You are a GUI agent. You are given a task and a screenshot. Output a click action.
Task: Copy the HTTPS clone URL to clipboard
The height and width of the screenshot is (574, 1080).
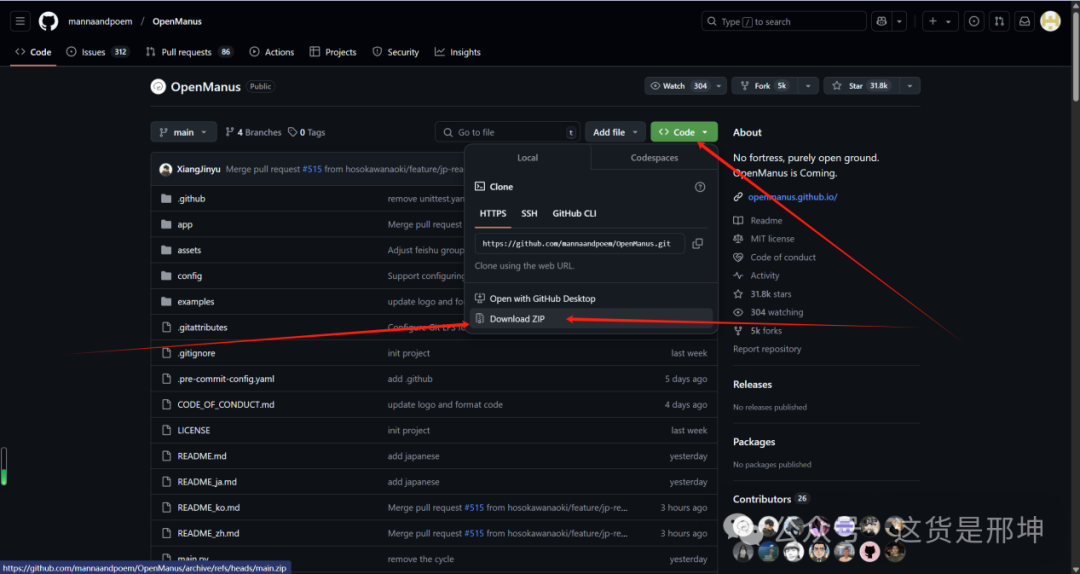[697, 243]
